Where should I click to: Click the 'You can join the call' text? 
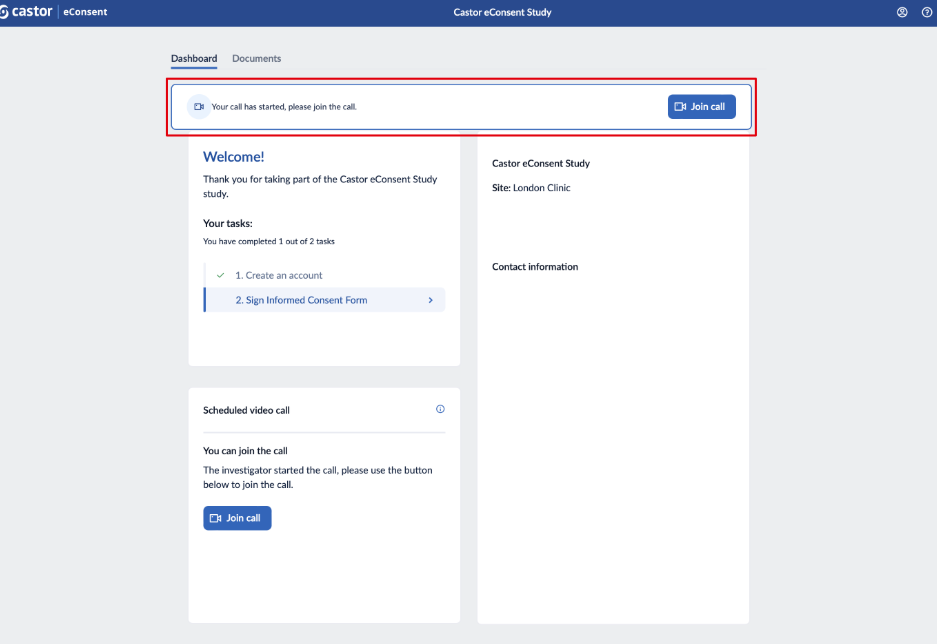point(245,450)
